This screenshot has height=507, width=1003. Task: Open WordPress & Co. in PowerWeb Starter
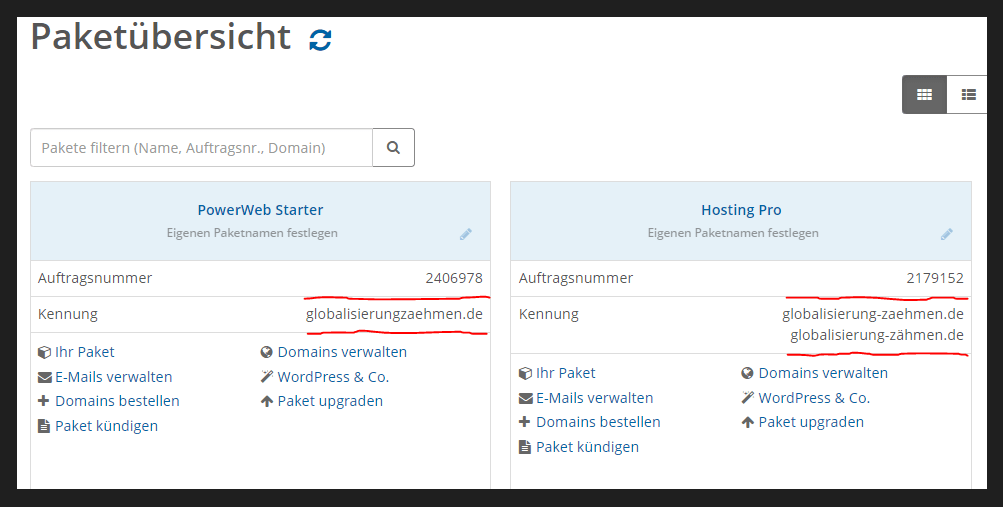coord(333,377)
